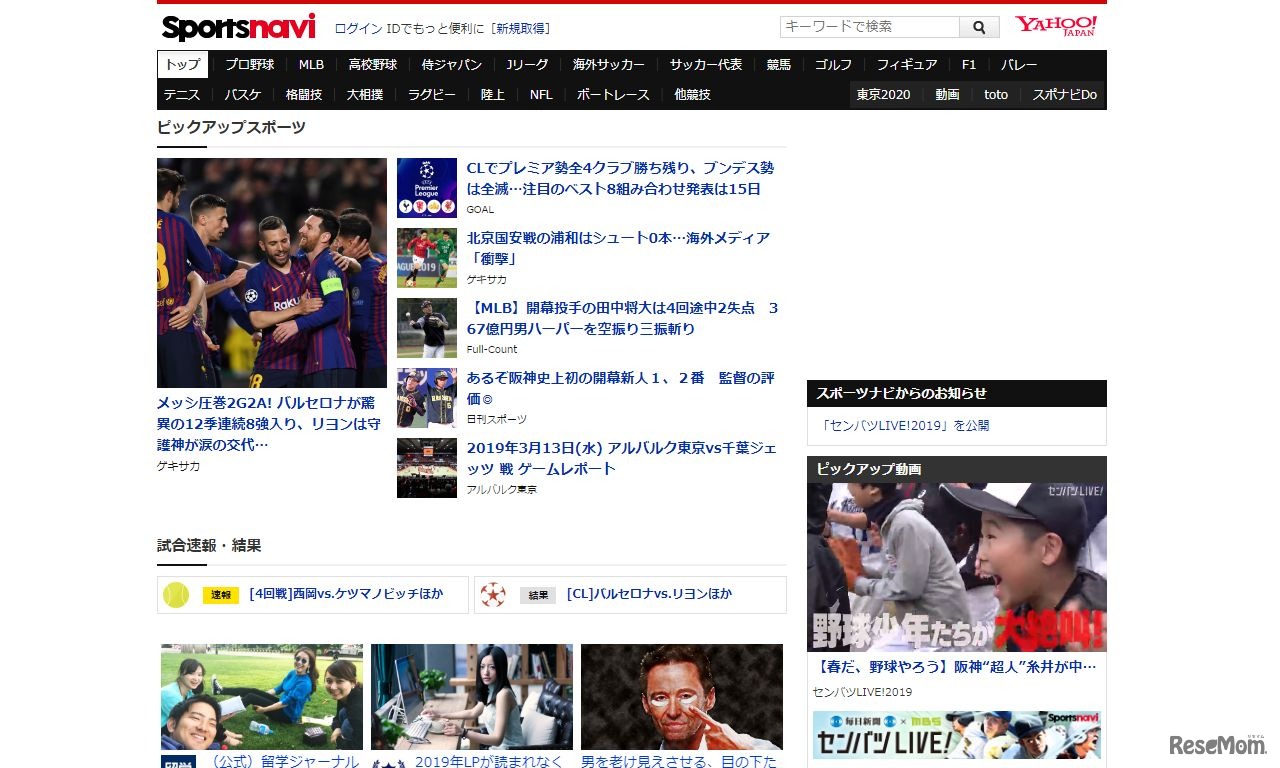Click the thumbnail for the 北京国安戦の浦和 article
Image resolution: width=1280 pixels, height=768 pixels.
(x=427, y=258)
